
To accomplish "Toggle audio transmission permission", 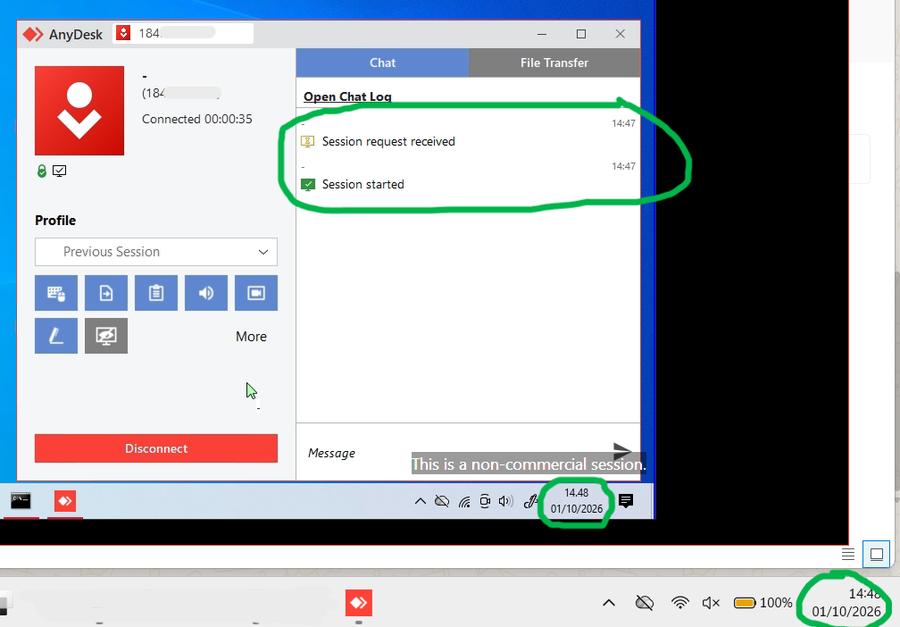I will tap(206, 293).
